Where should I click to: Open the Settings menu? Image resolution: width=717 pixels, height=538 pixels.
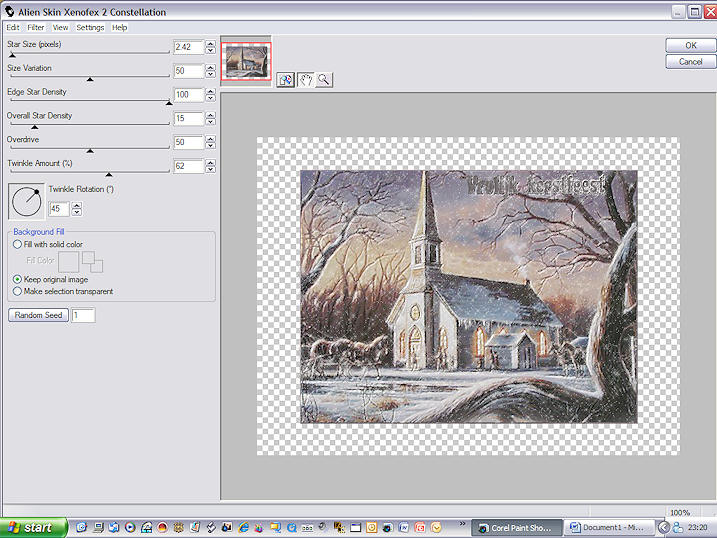click(x=90, y=27)
